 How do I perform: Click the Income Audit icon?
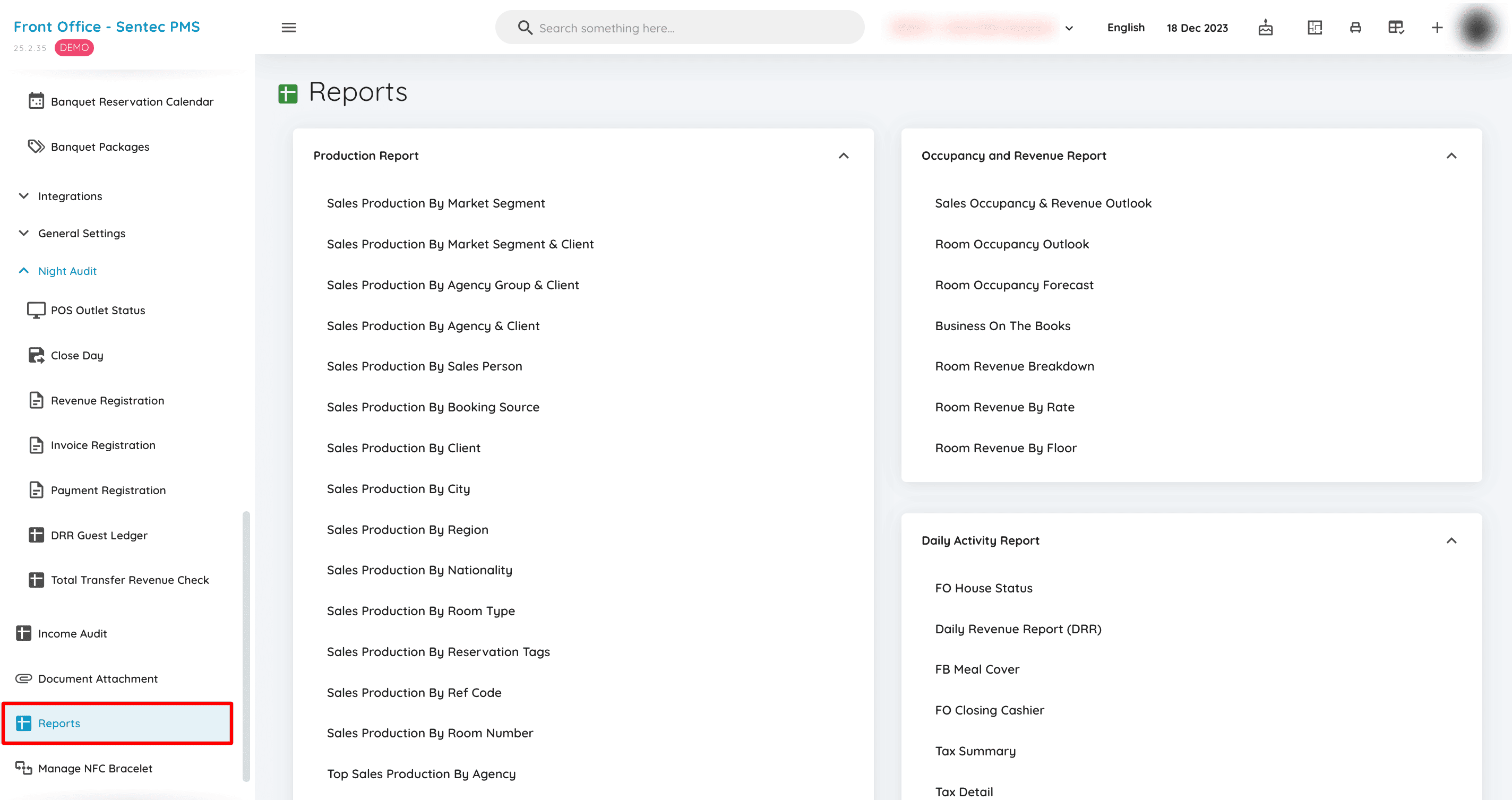click(x=23, y=633)
